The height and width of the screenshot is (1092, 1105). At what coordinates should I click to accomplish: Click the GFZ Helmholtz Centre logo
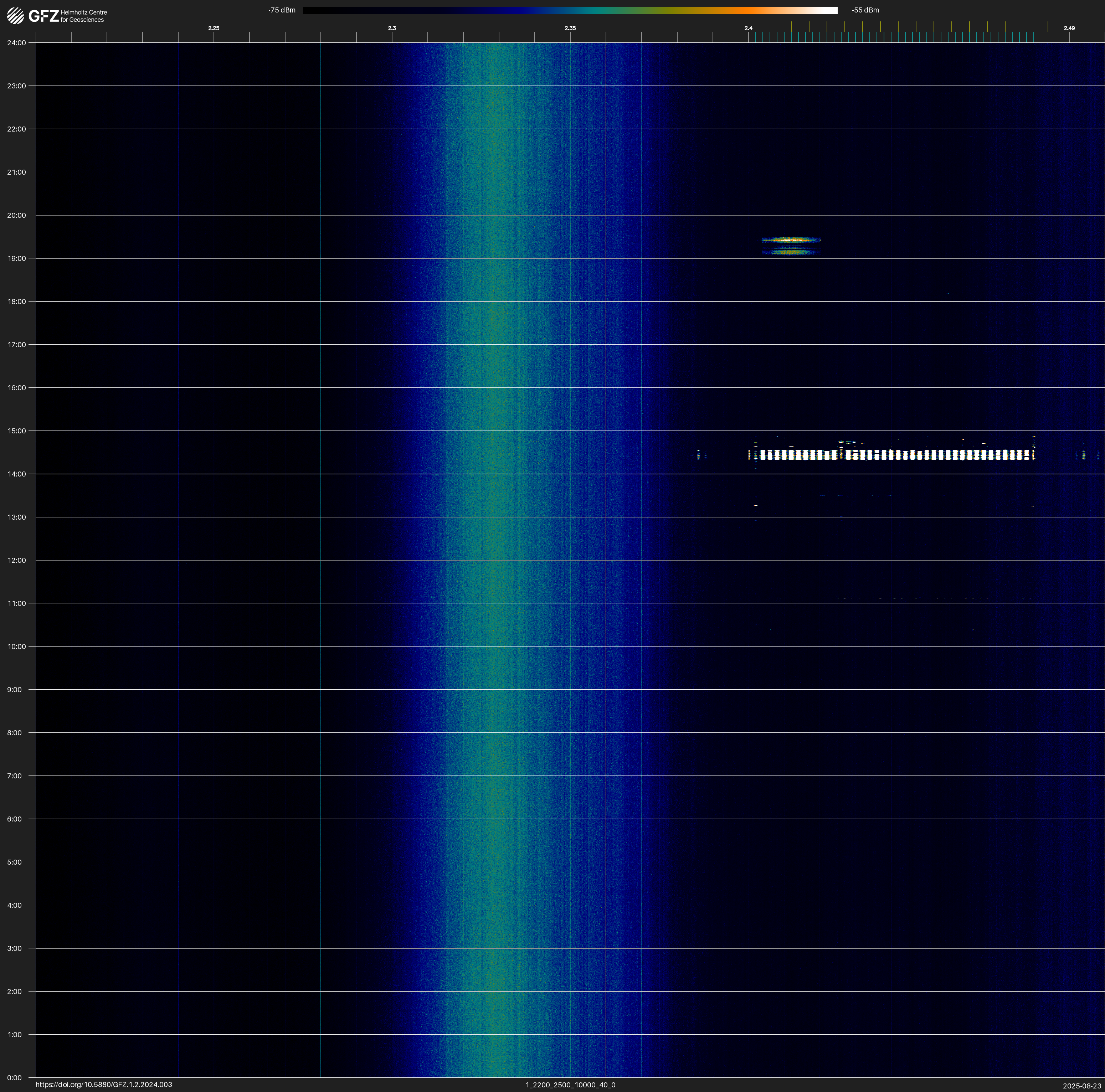(57, 15)
